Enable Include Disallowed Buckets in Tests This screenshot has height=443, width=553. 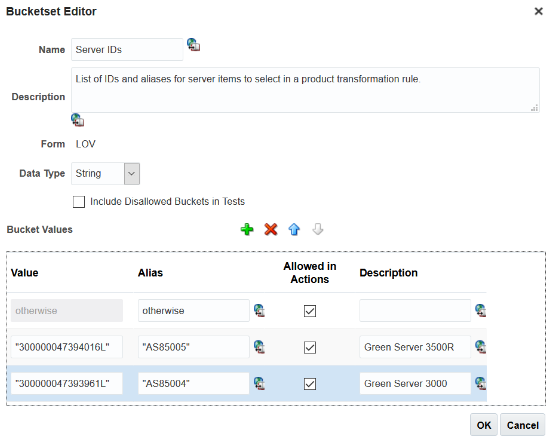[x=79, y=202]
